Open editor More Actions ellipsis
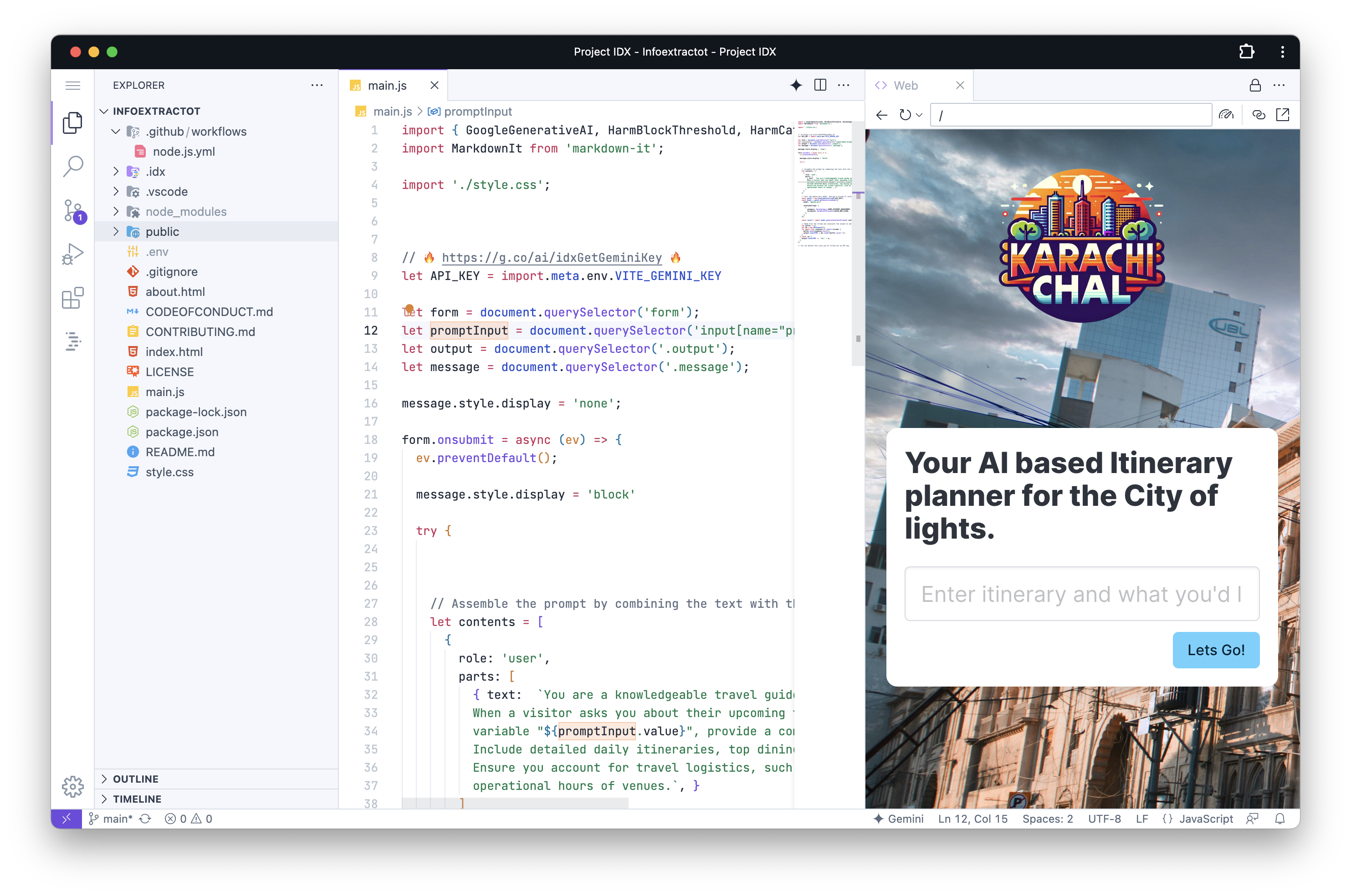1351x896 pixels. 843,85
